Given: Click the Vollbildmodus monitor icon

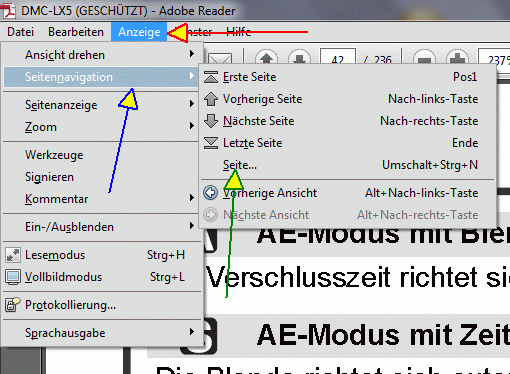Looking at the screenshot, I should point(13,277).
